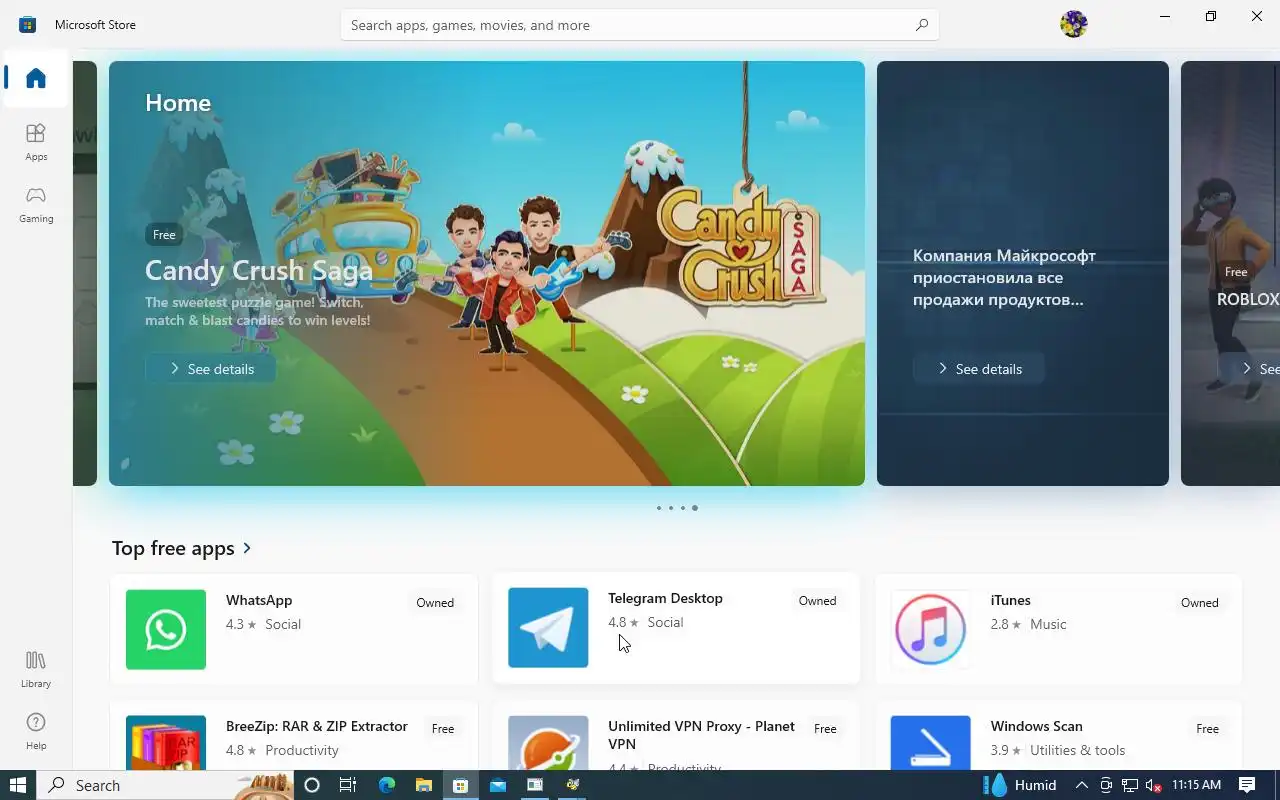1280x800 pixels.
Task: Click the Free badge on Candy Crush
Action: [x=164, y=235]
